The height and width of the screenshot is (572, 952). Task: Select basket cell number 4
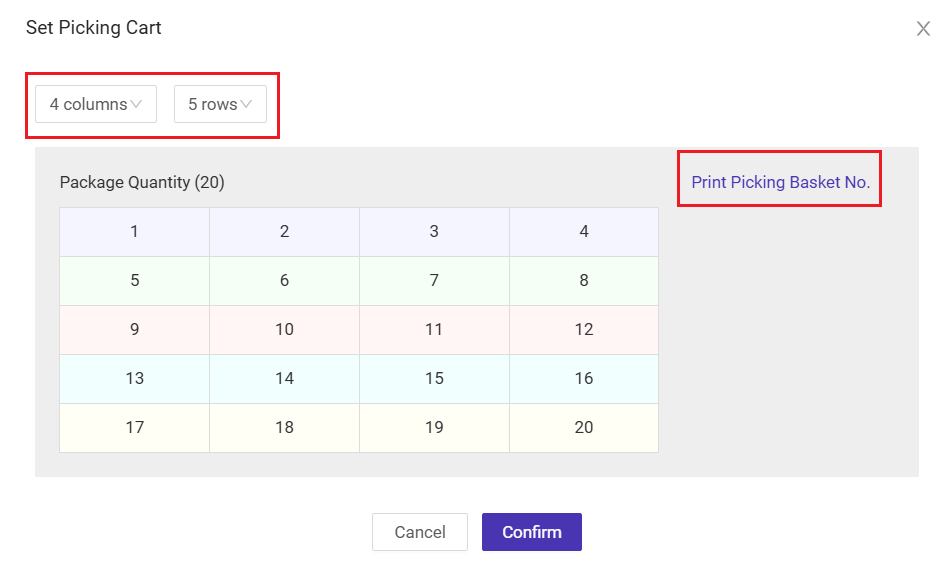click(x=583, y=231)
